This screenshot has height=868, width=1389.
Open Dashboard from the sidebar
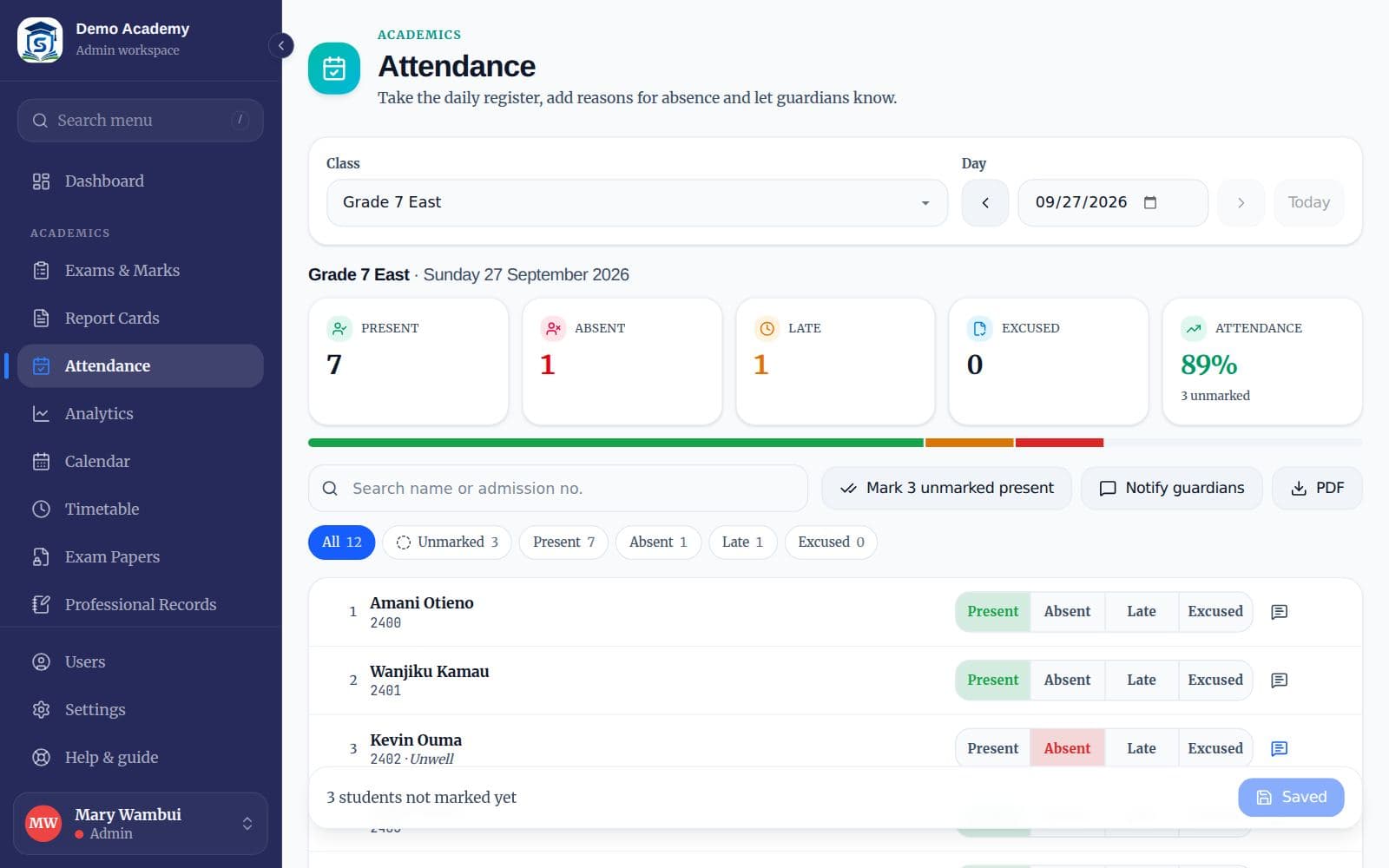[141, 181]
